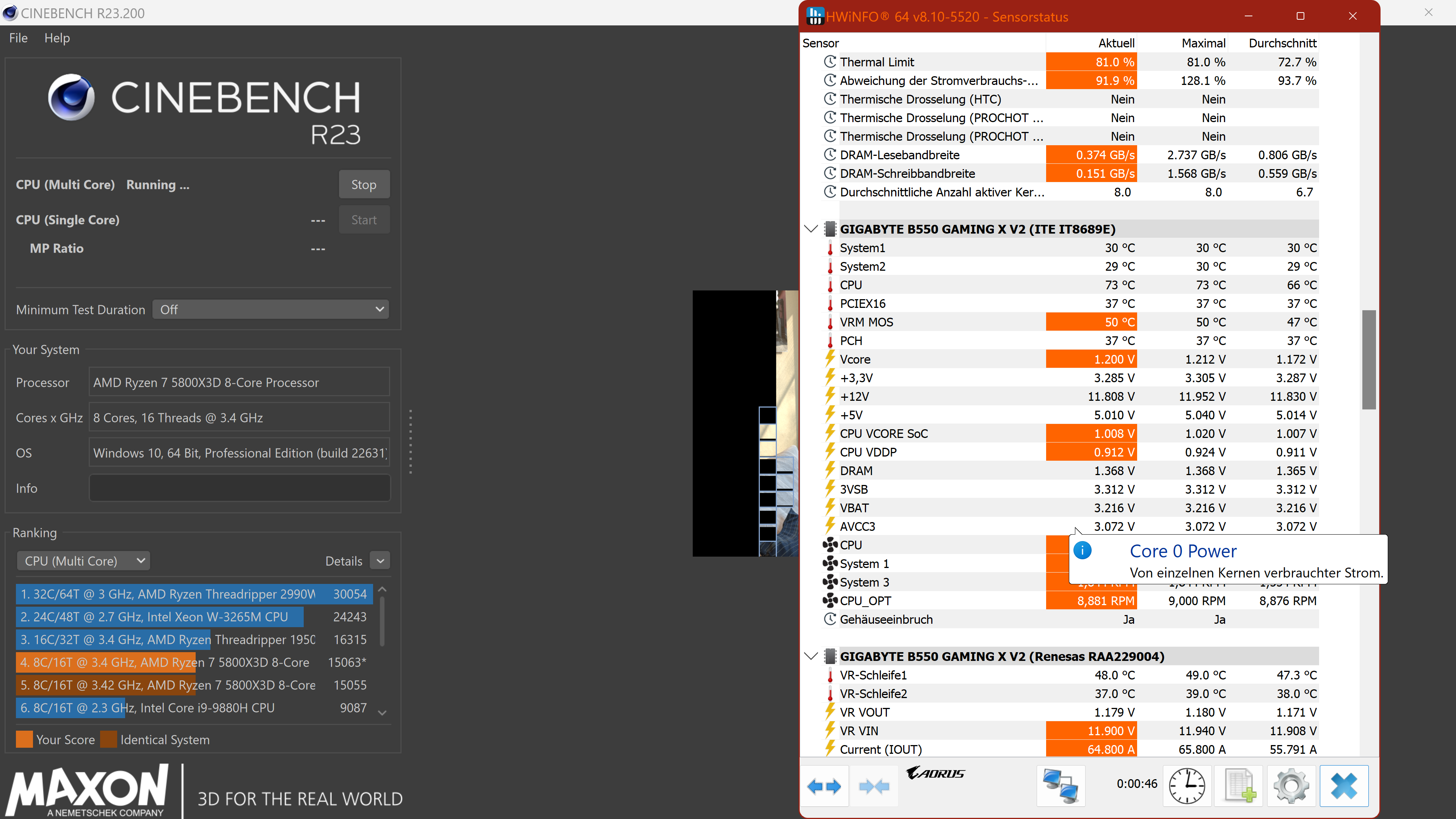Viewport: 1456px width, 819px height.
Task: Select ranking row 2 Intel Xeon W-3265M
Action: tap(195, 617)
